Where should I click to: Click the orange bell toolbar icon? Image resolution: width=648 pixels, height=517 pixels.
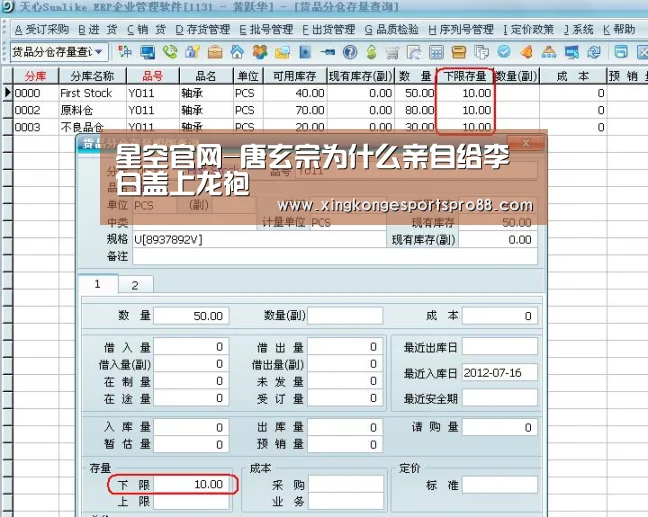pos(526,52)
